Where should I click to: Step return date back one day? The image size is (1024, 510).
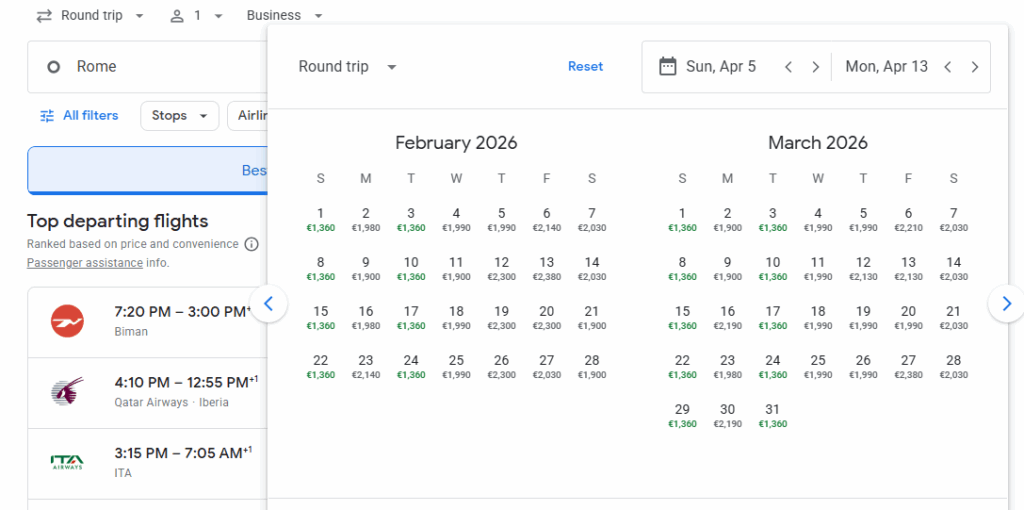947,67
